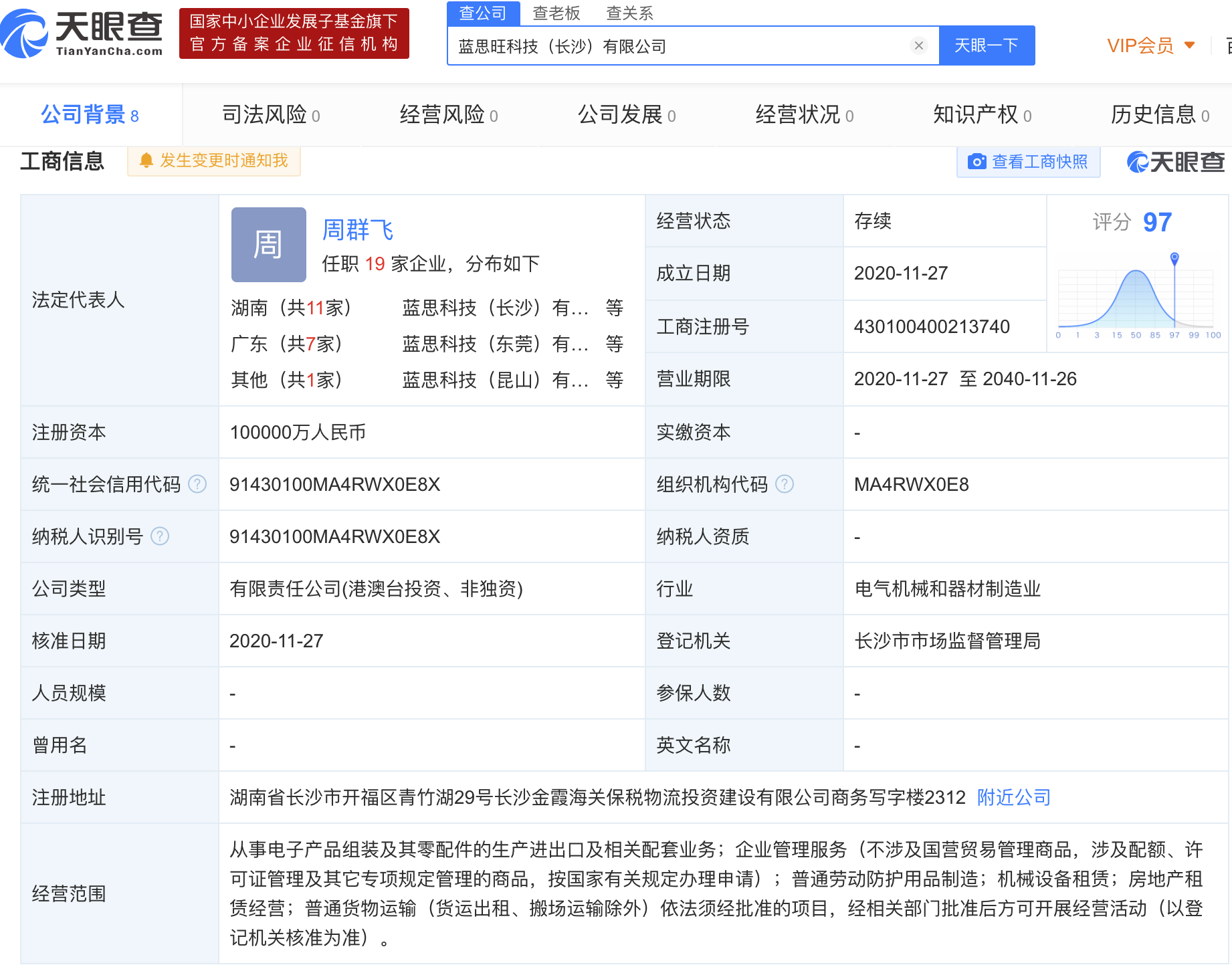Open 周群飞 legal representative link

pyautogui.click(x=358, y=229)
